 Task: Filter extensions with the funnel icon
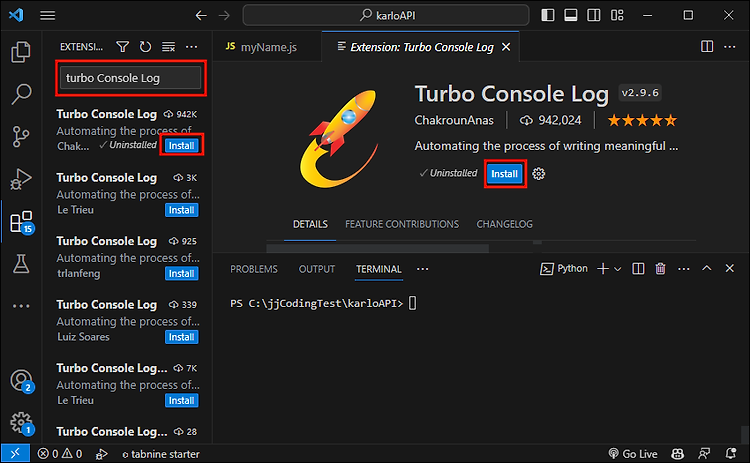[122, 46]
